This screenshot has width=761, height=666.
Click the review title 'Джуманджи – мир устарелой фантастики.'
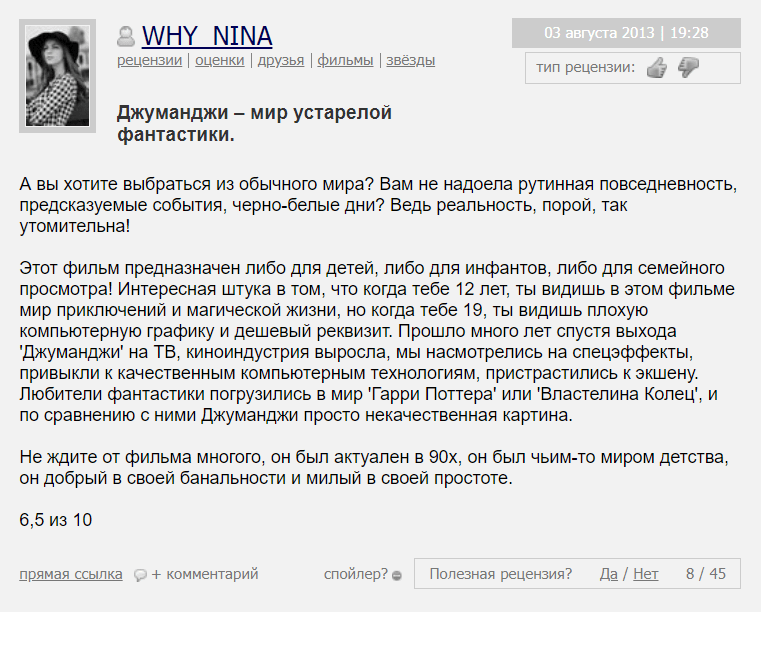(x=254, y=123)
